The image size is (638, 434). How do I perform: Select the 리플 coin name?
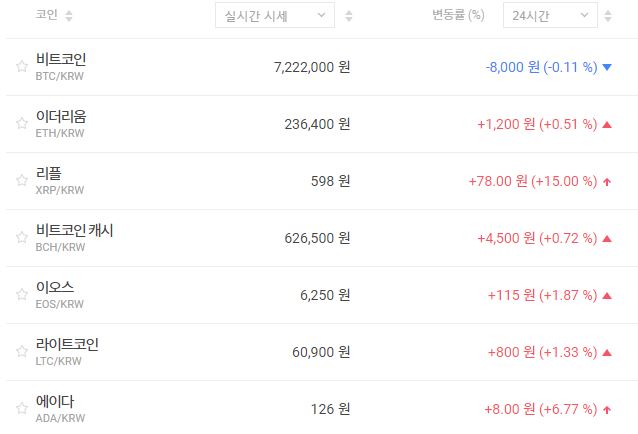[49, 173]
